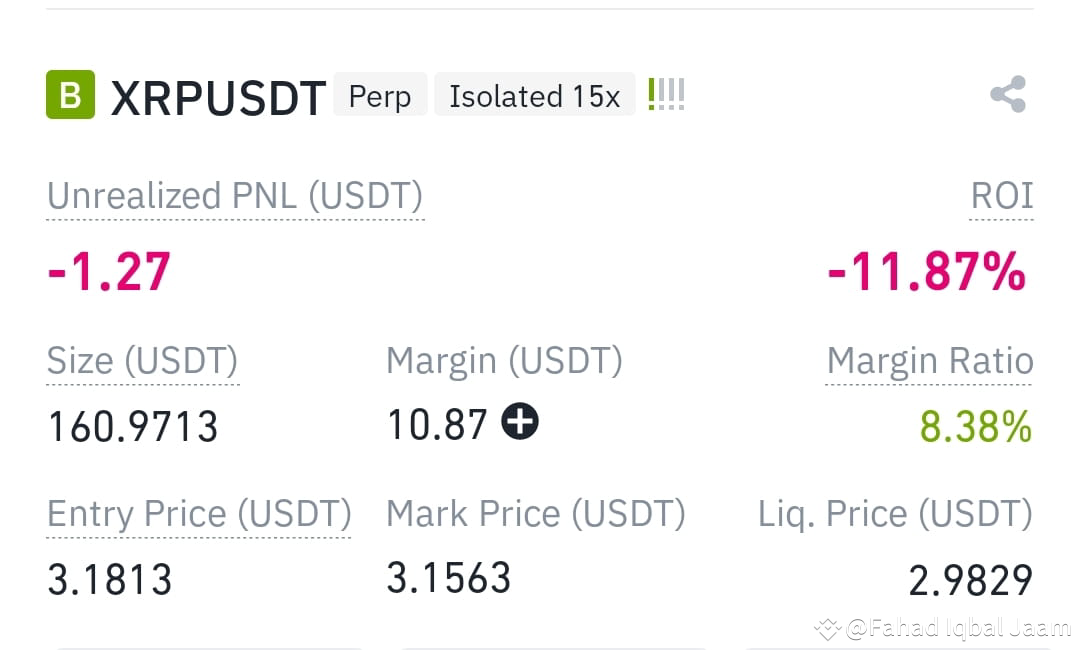Open Margin Ratio info label
Screen dimensions: 1080x650
coord(930,361)
